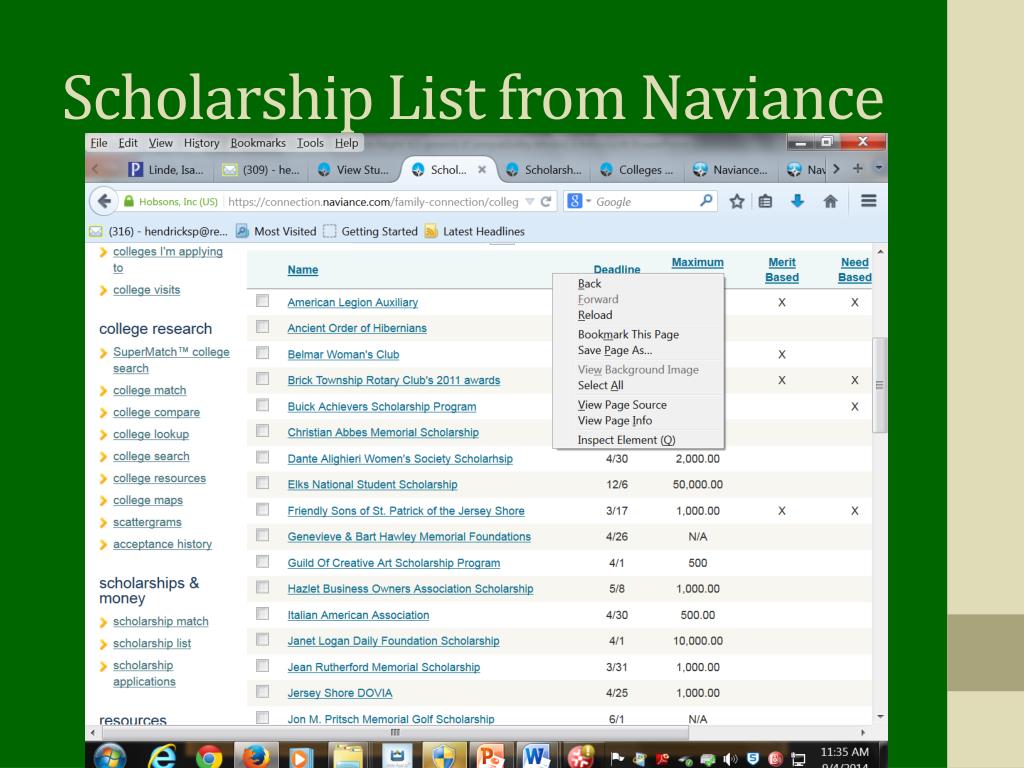Check the Jersey Shore DOVIA checkbox

[x=263, y=691]
